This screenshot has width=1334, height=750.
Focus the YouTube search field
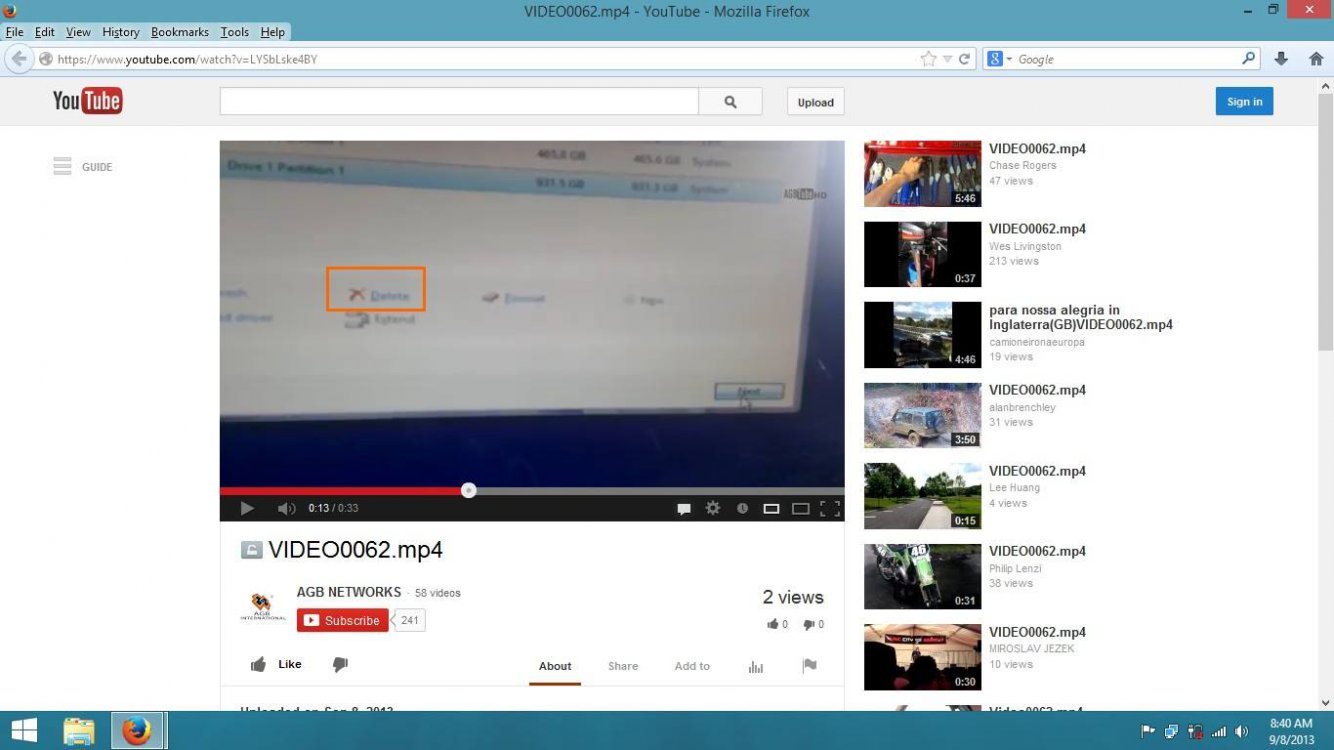(x=459, y=101)
